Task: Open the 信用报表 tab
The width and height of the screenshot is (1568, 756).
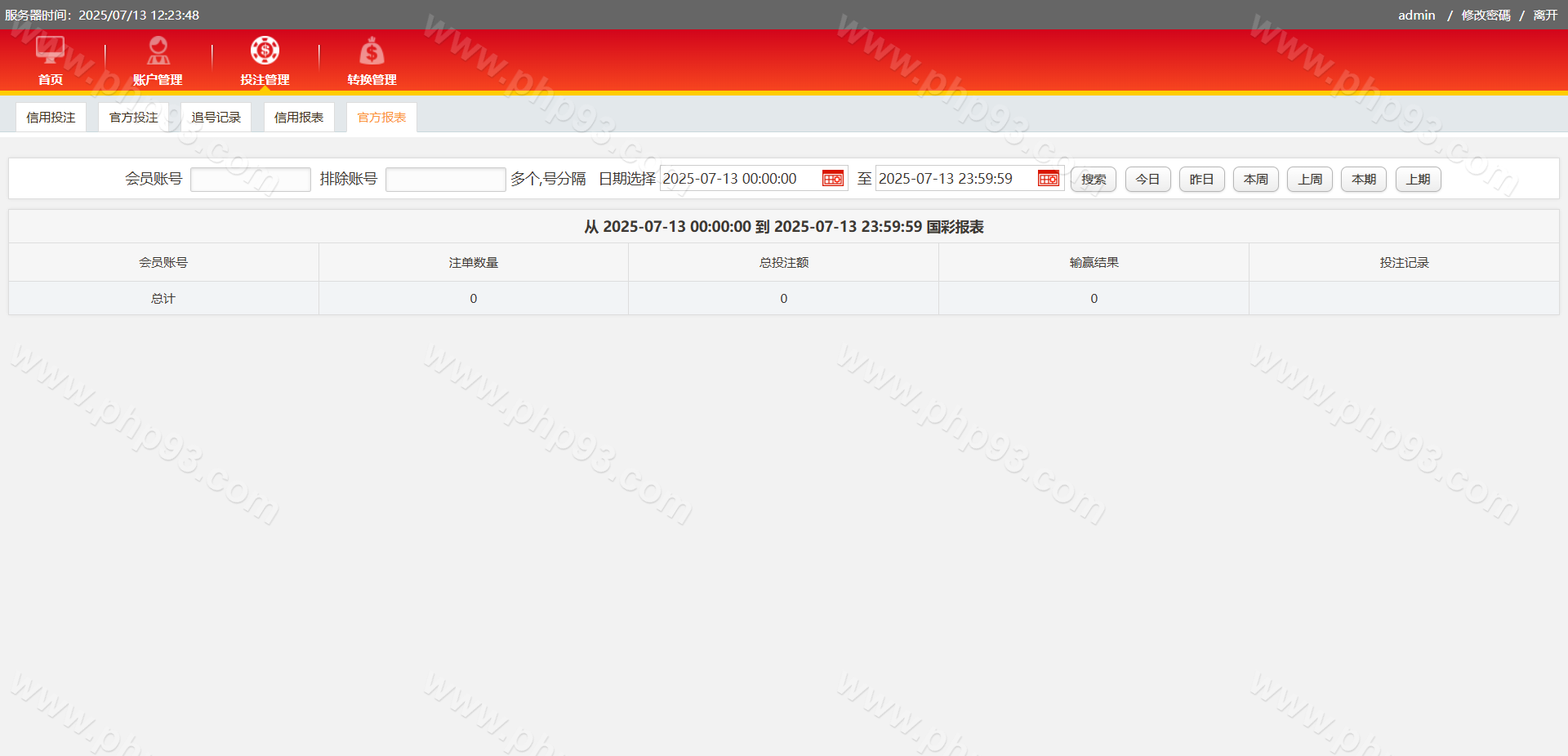Action: [x=299, y=118]
